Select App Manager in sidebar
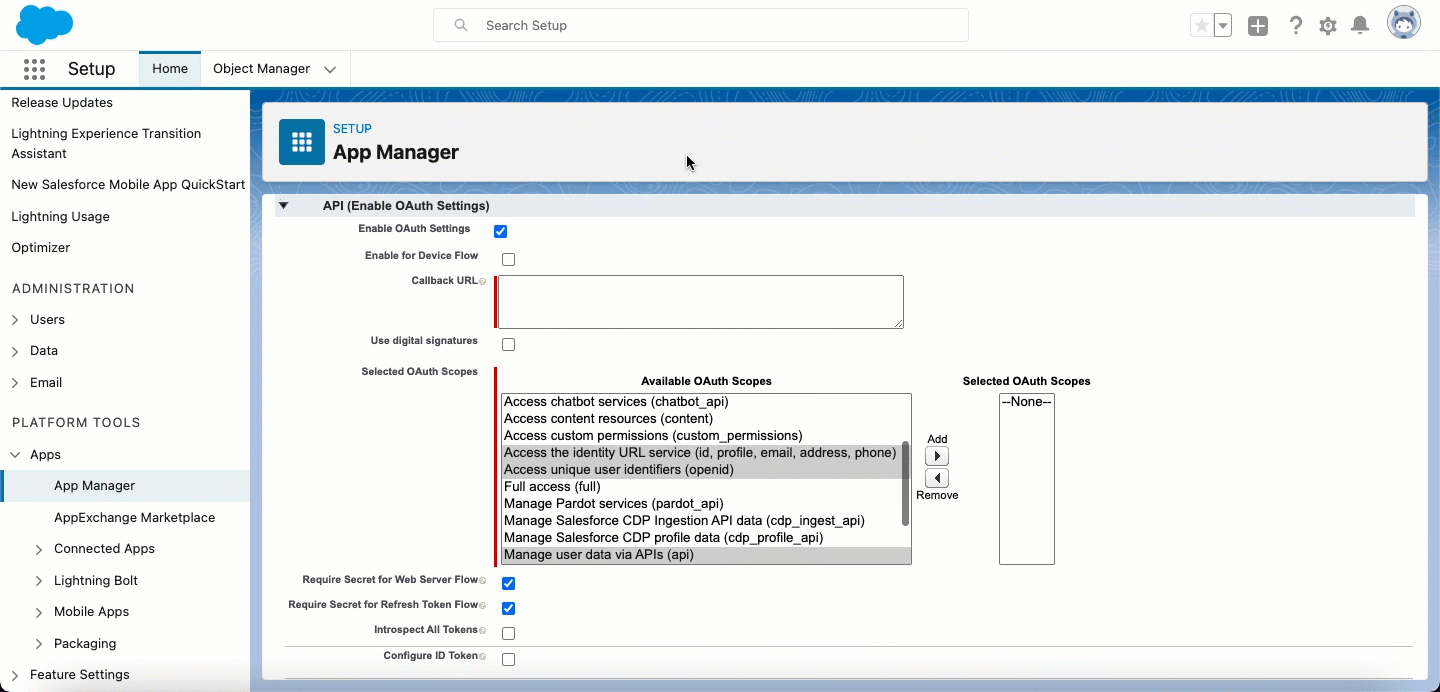1440x692 pixels. [94, 486]
